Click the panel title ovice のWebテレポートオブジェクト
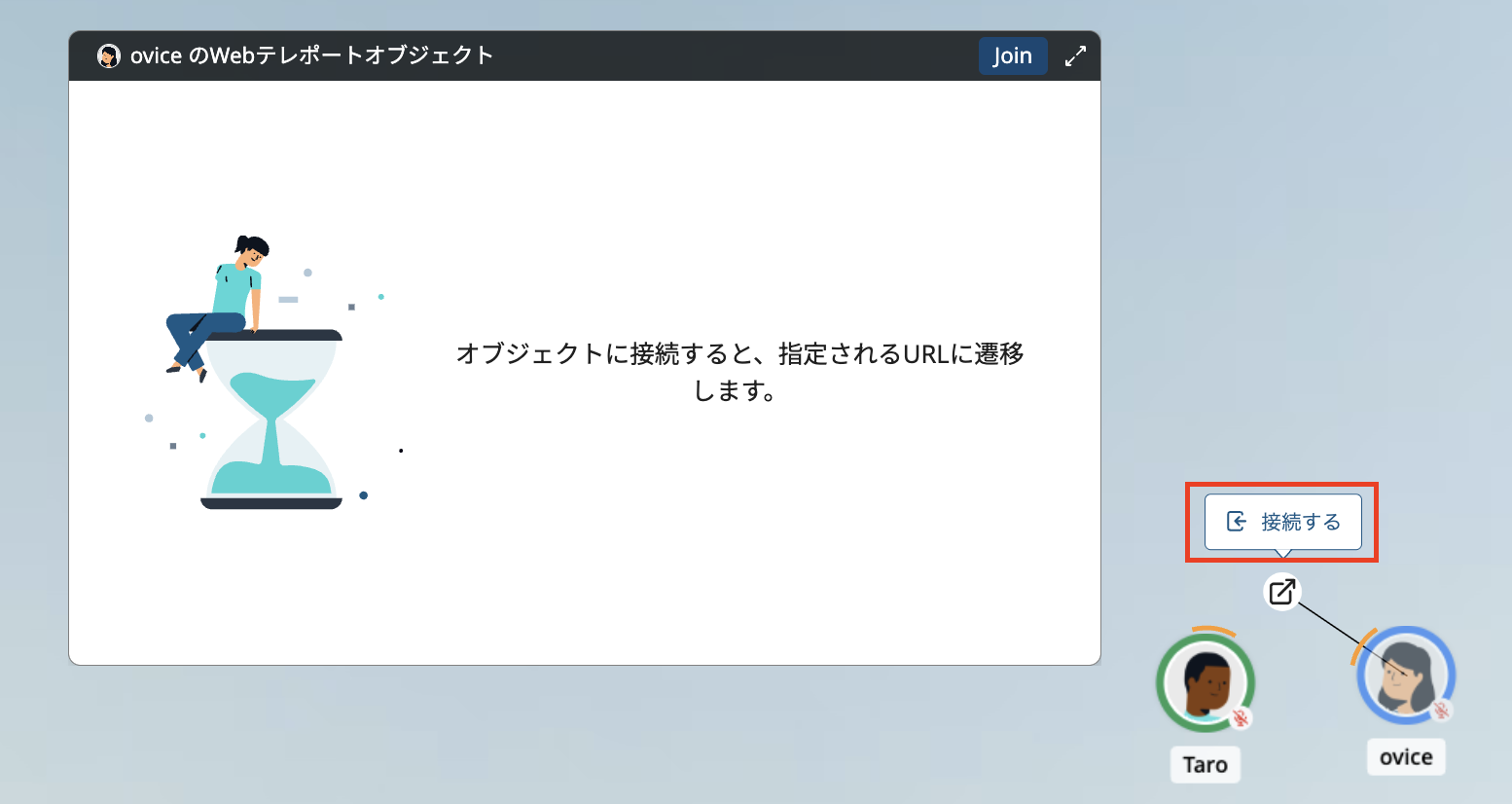Image resolution: width=1512 pixels, height=804 pixels. 311,56
